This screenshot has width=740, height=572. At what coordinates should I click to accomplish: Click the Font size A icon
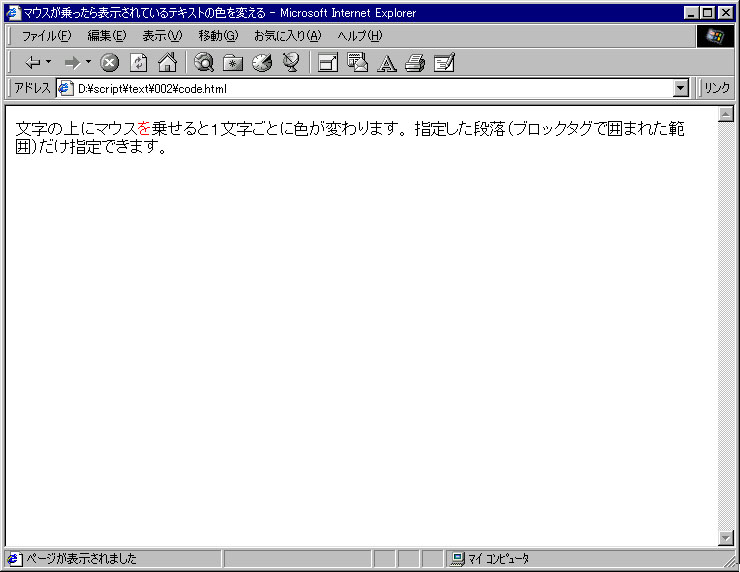[x=387, y=63]
